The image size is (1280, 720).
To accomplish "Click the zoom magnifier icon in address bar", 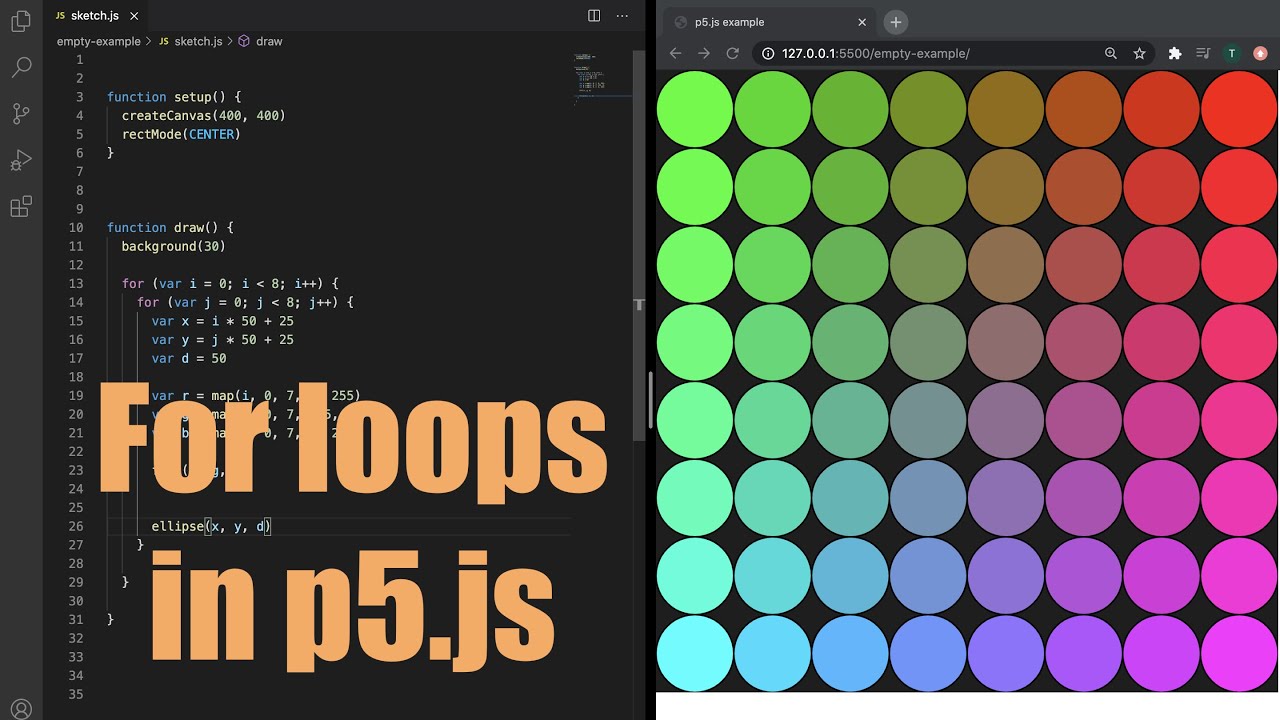I will [1110, 53].
